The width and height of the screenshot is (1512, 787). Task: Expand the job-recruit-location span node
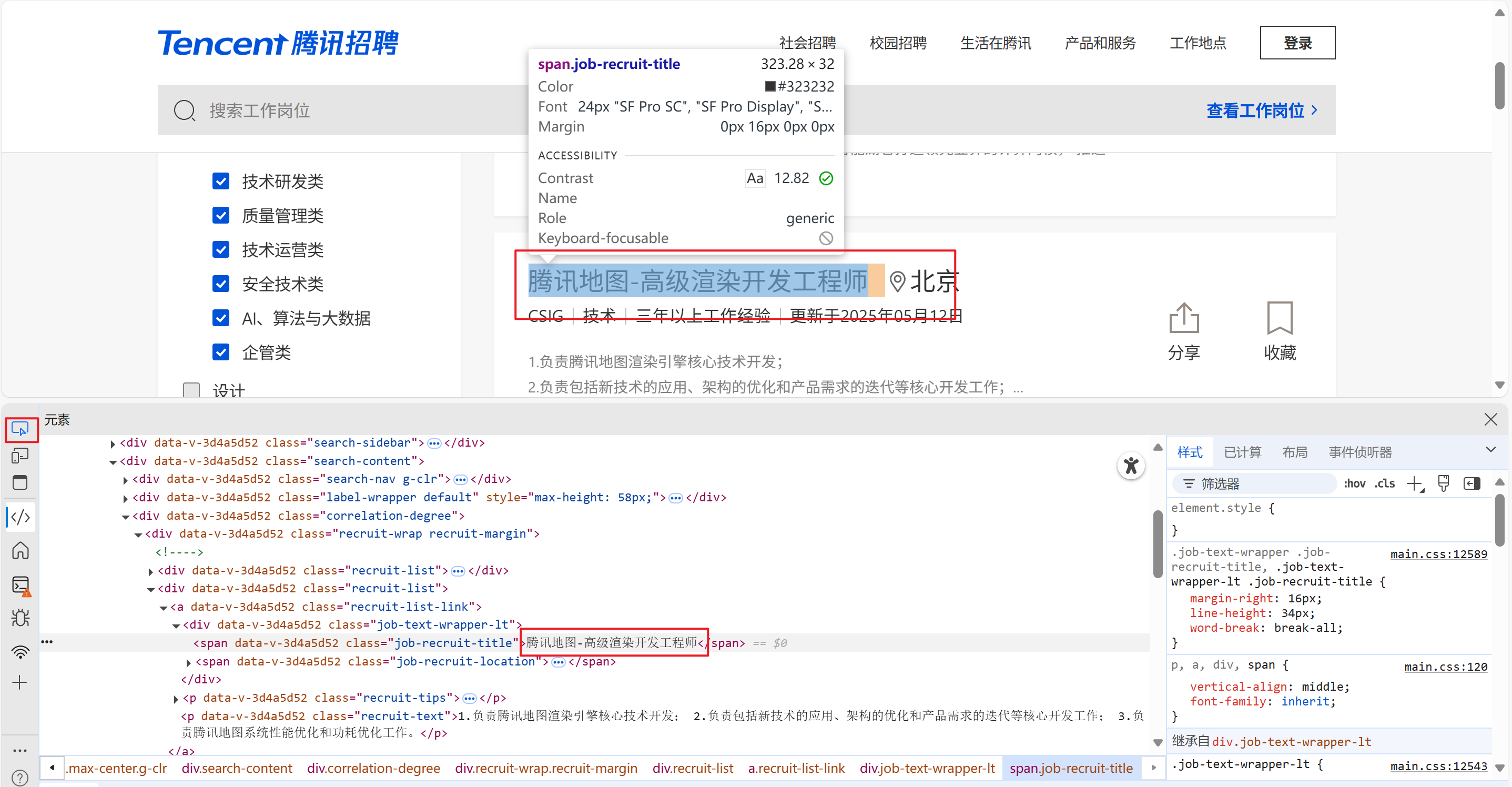pos(188,662)
